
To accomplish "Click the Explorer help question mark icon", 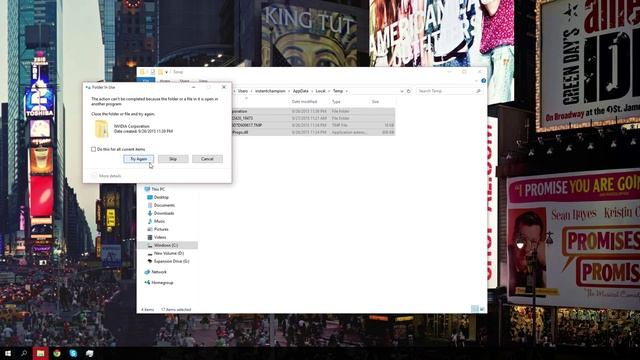I will pos(483,81).
